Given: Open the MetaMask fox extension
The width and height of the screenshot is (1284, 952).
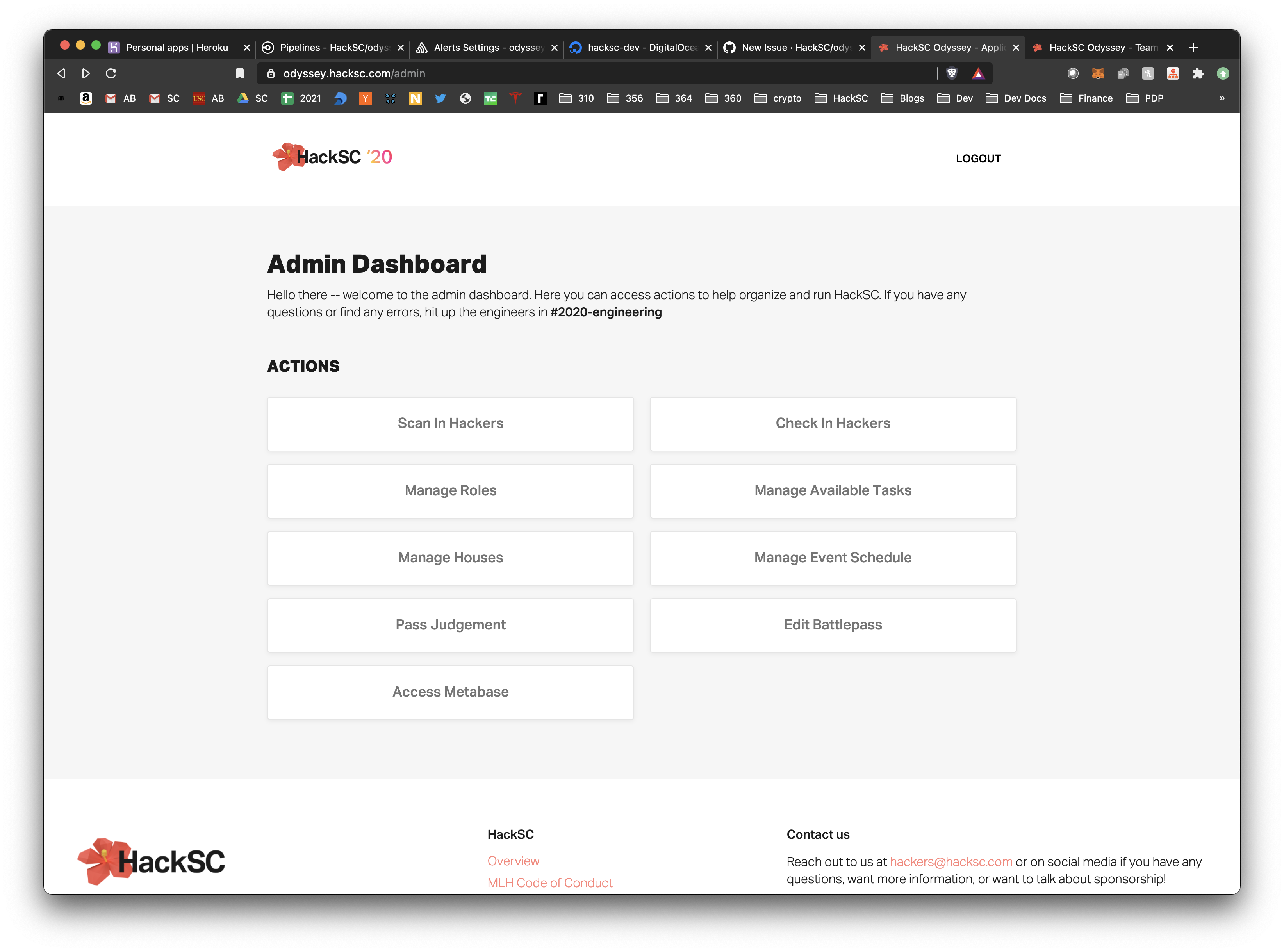Looking at the screenshot, I should (x=1097, y=73).
